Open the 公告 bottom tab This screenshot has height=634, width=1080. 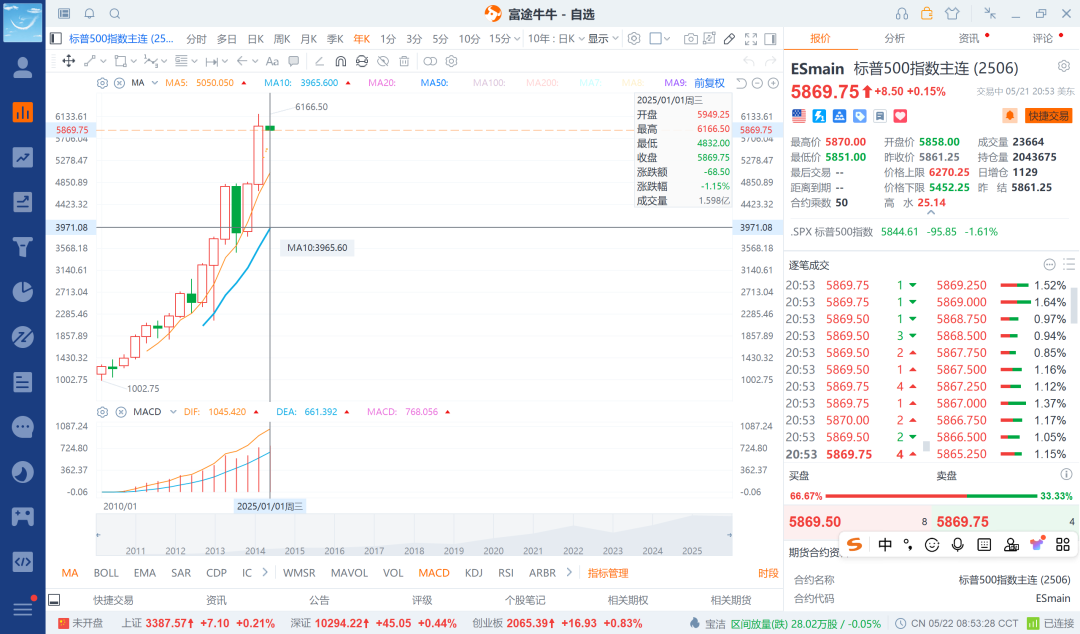(319, 600)
